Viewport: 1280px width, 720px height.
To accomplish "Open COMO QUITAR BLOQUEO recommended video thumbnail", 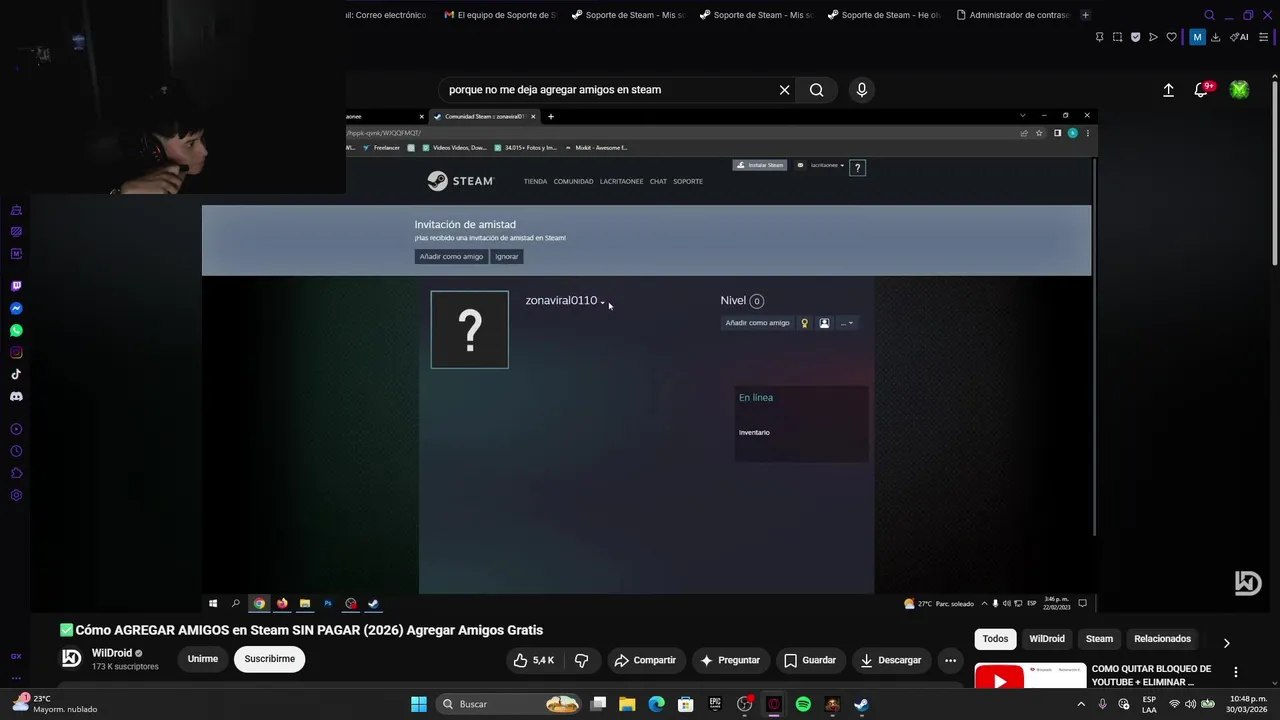I will pyautogui.click(x=1030, y=677).
